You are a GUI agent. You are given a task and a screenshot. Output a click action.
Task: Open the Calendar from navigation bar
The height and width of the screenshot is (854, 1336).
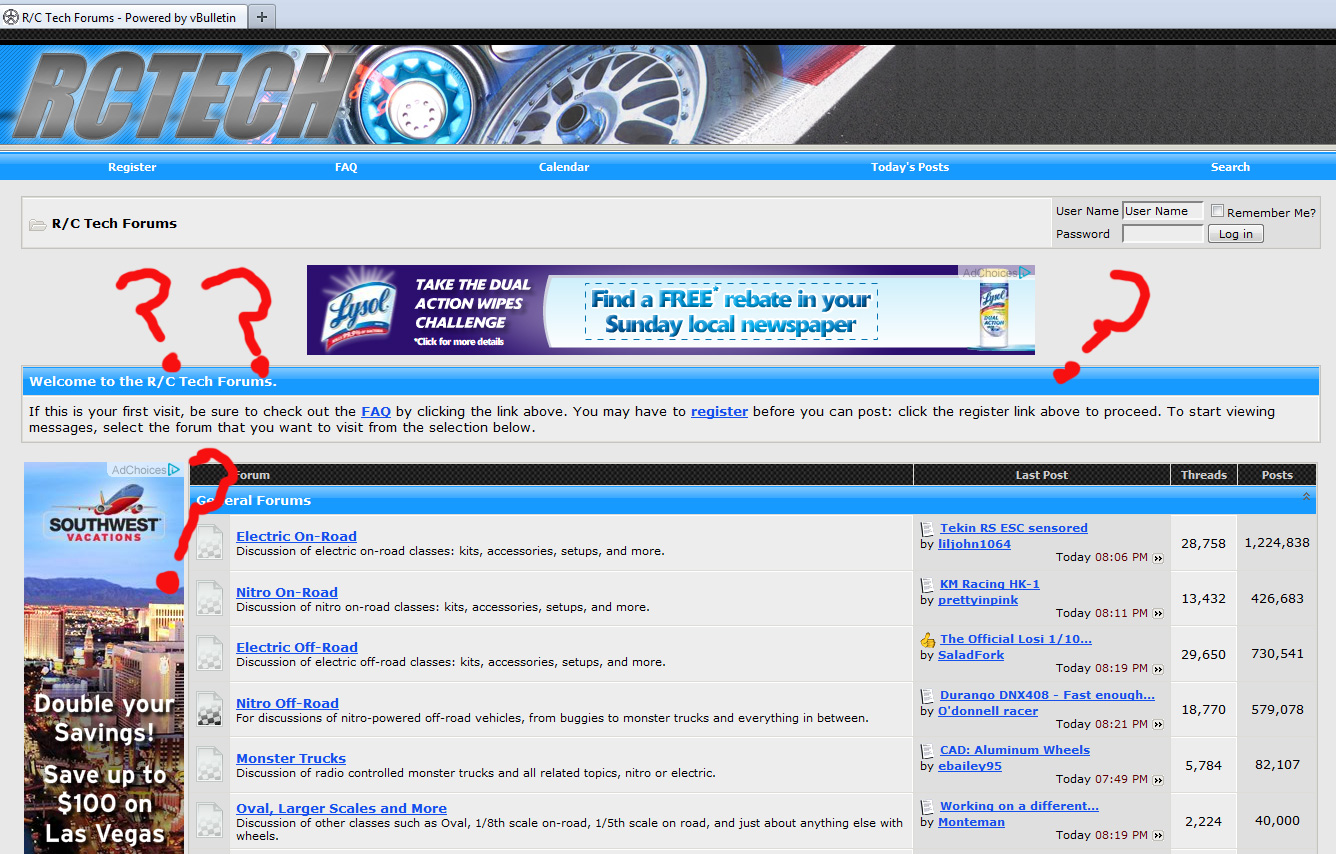click(564, 167)
